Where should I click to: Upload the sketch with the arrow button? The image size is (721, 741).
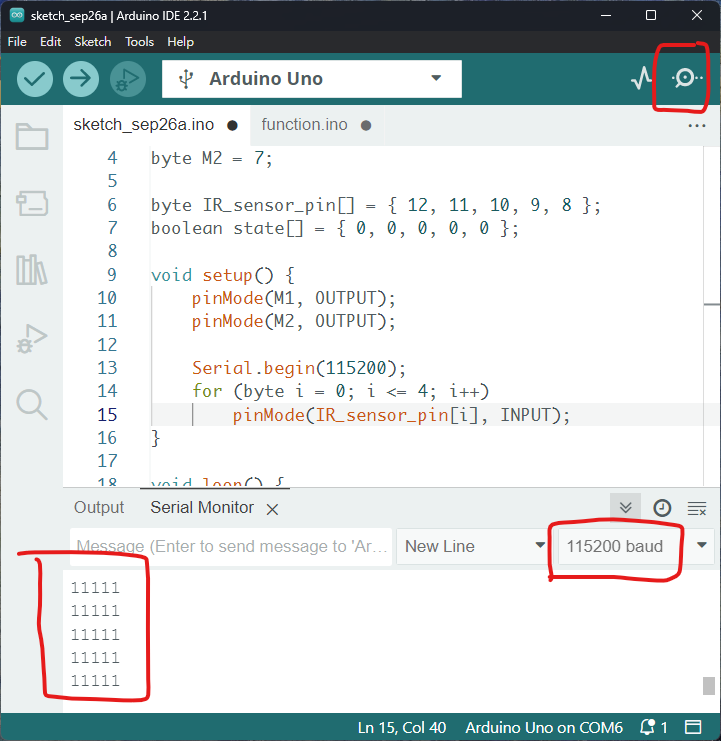click(81, 79)
